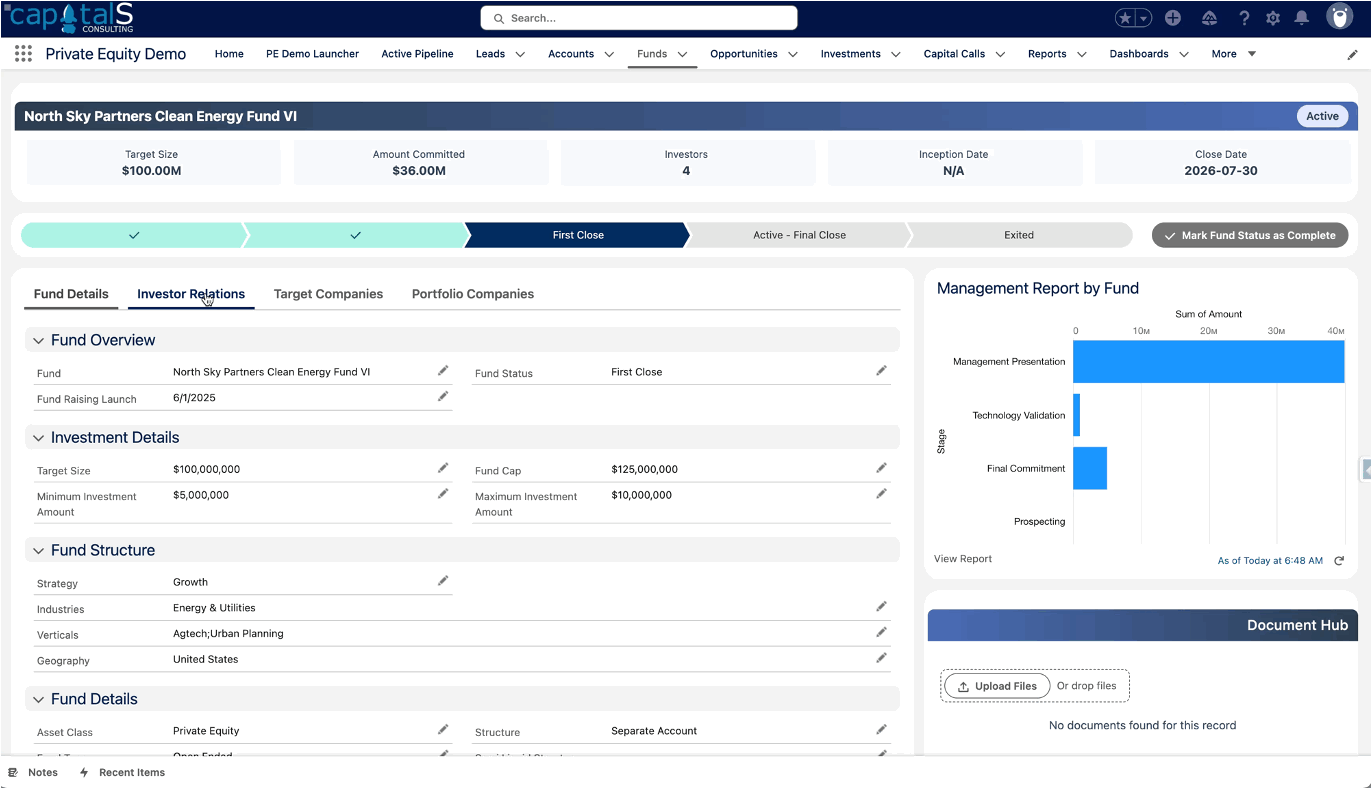Open the Help question mark icon
This screenshot has height=788, width=1372.
[1244, 18]
